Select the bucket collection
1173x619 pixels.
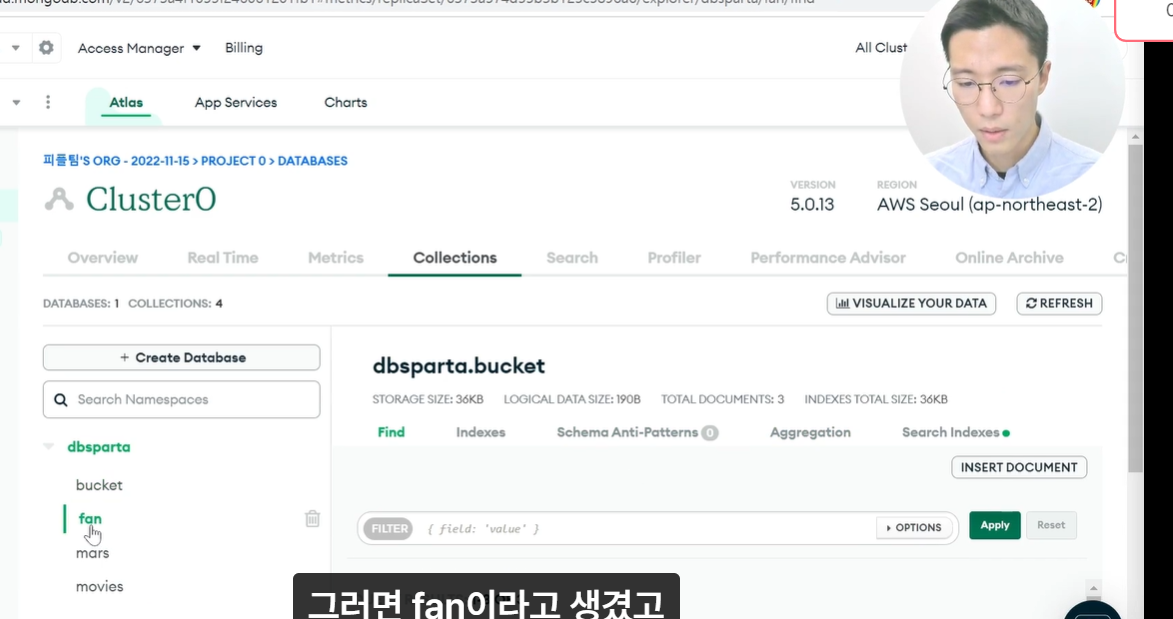(99, 485)
